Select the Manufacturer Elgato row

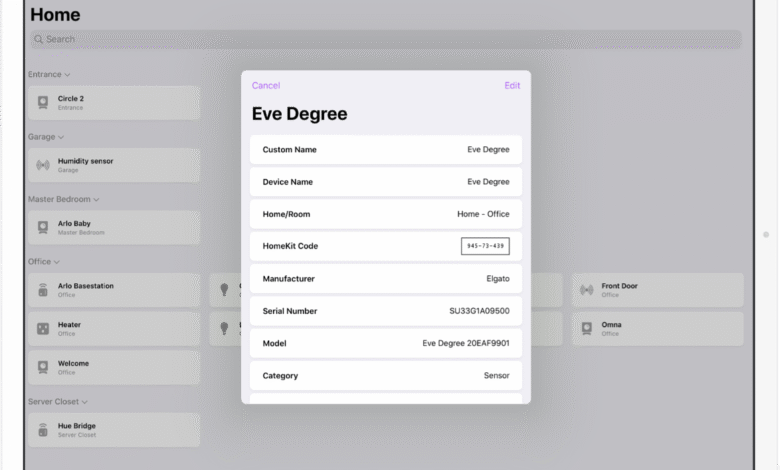386,279
